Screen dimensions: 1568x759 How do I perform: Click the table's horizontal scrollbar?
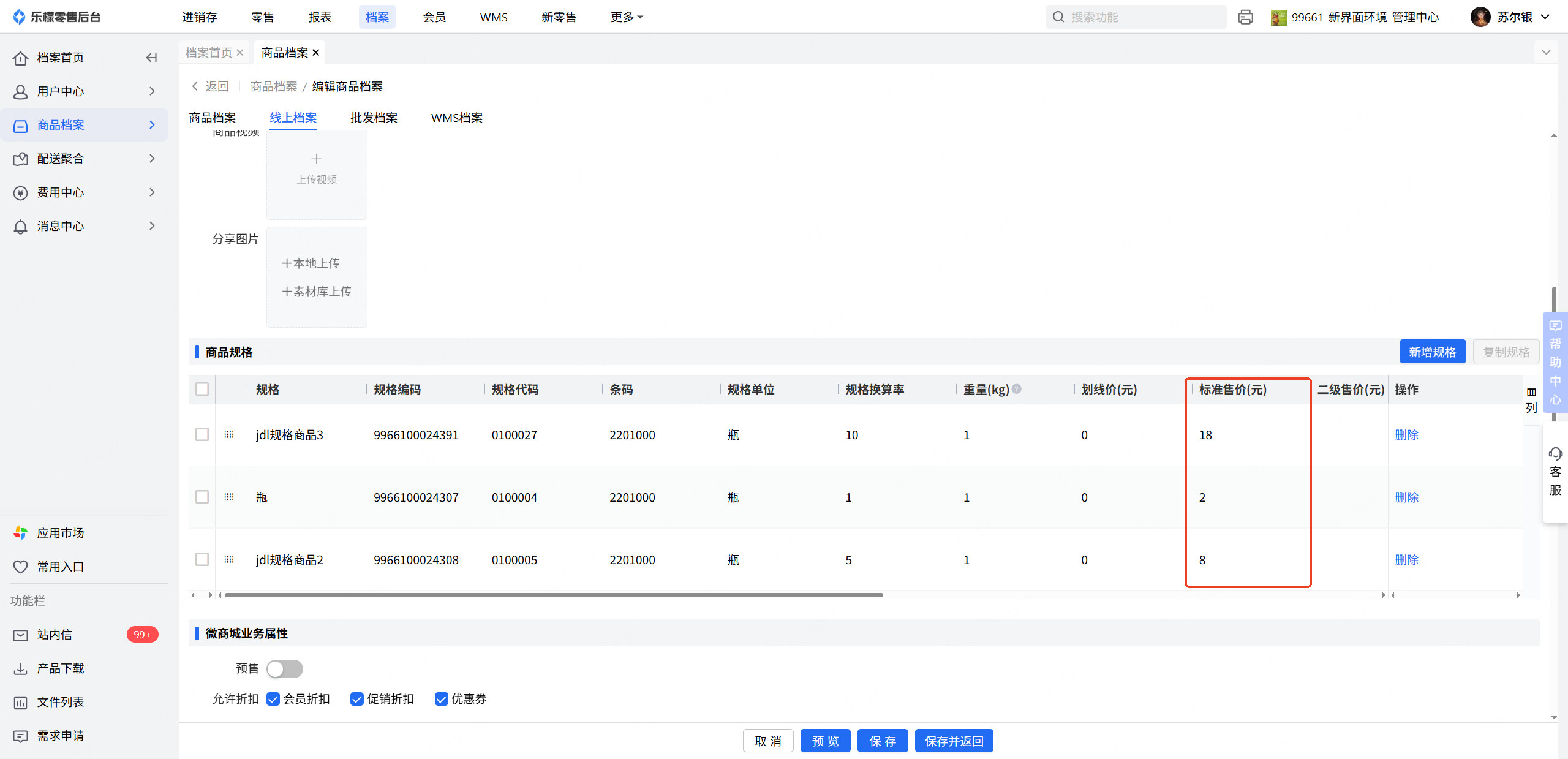coord(554,595)
